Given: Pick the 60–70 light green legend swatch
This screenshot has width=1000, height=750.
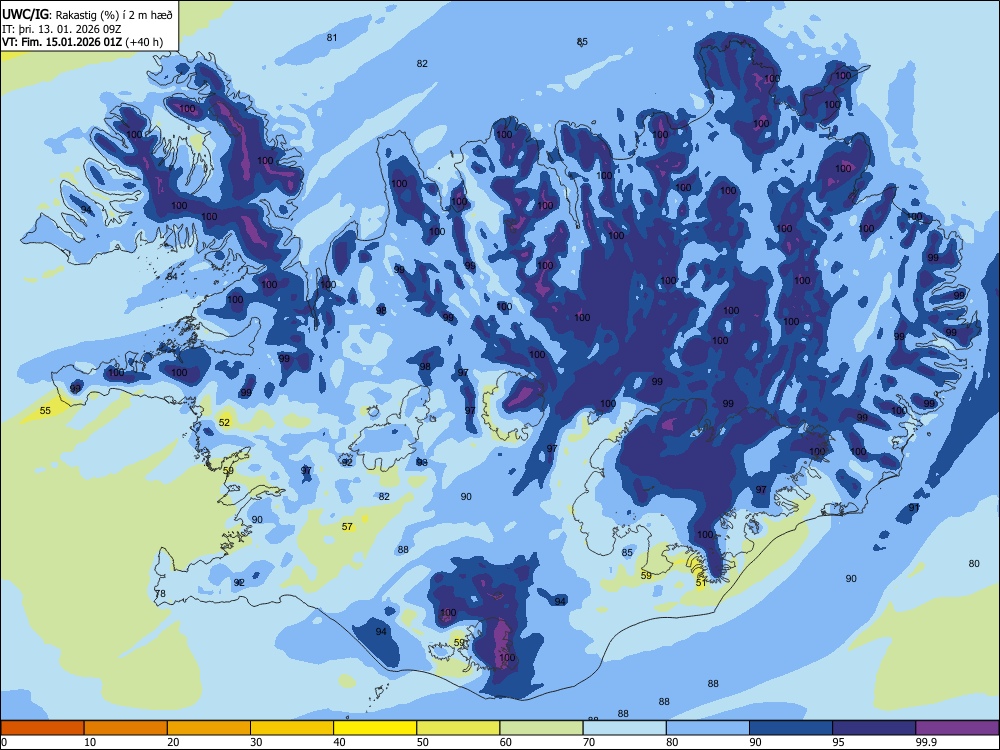Looking at the screenshot, I should tap(541, 728).
